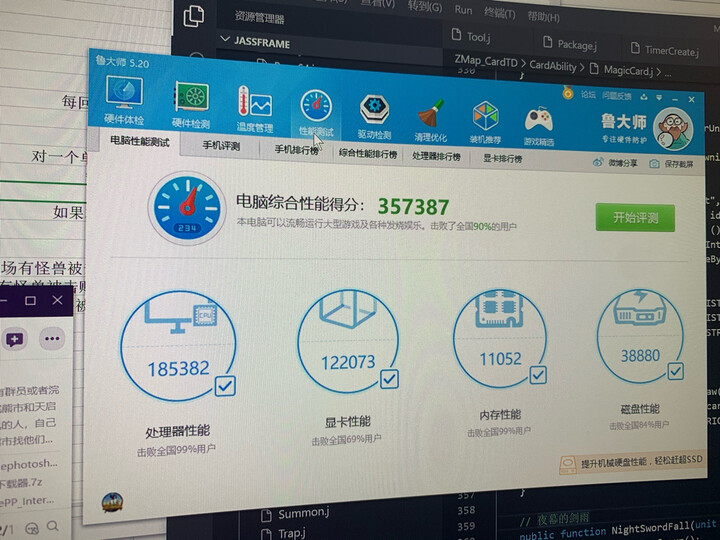Viewport: 720px width, 540px height.
Task: Open Tool.j editor tab in VS Code
Action: [472, 37]
